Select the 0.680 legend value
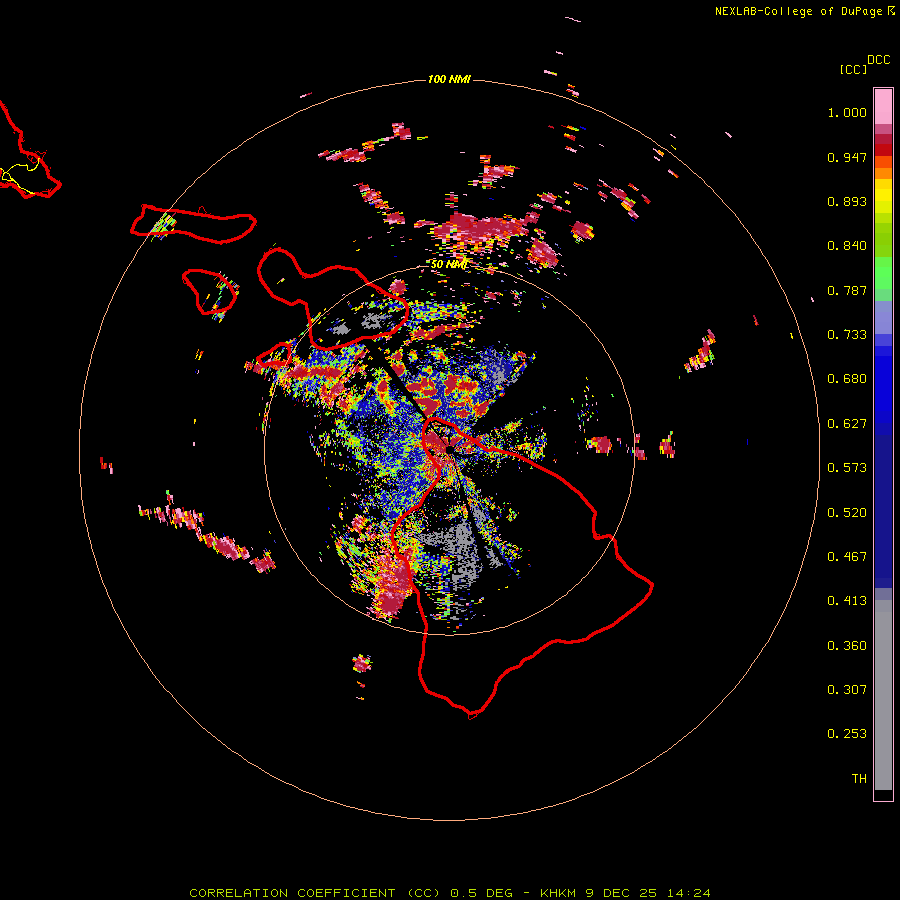 847,379
